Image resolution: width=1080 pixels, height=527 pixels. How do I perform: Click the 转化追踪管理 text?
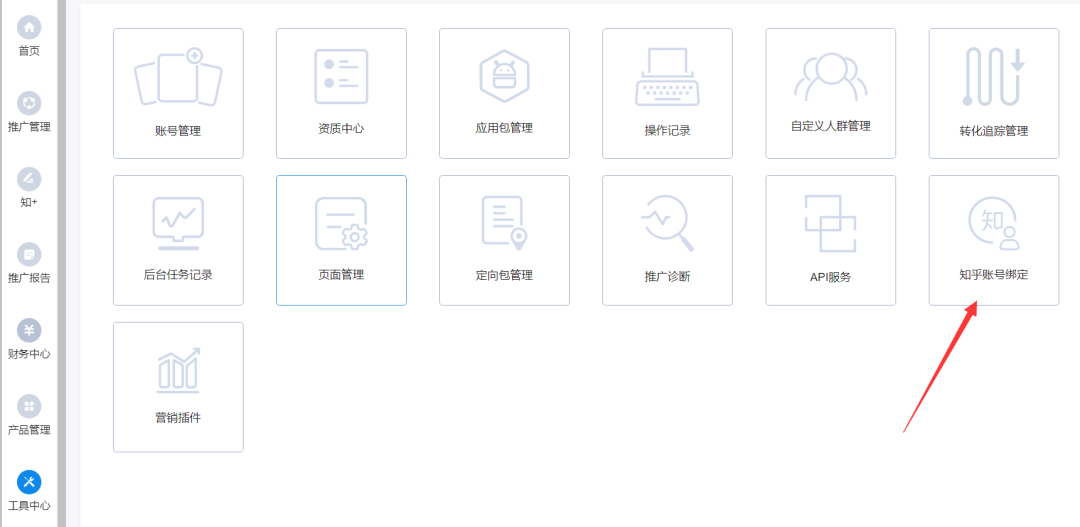click(994, 131)
